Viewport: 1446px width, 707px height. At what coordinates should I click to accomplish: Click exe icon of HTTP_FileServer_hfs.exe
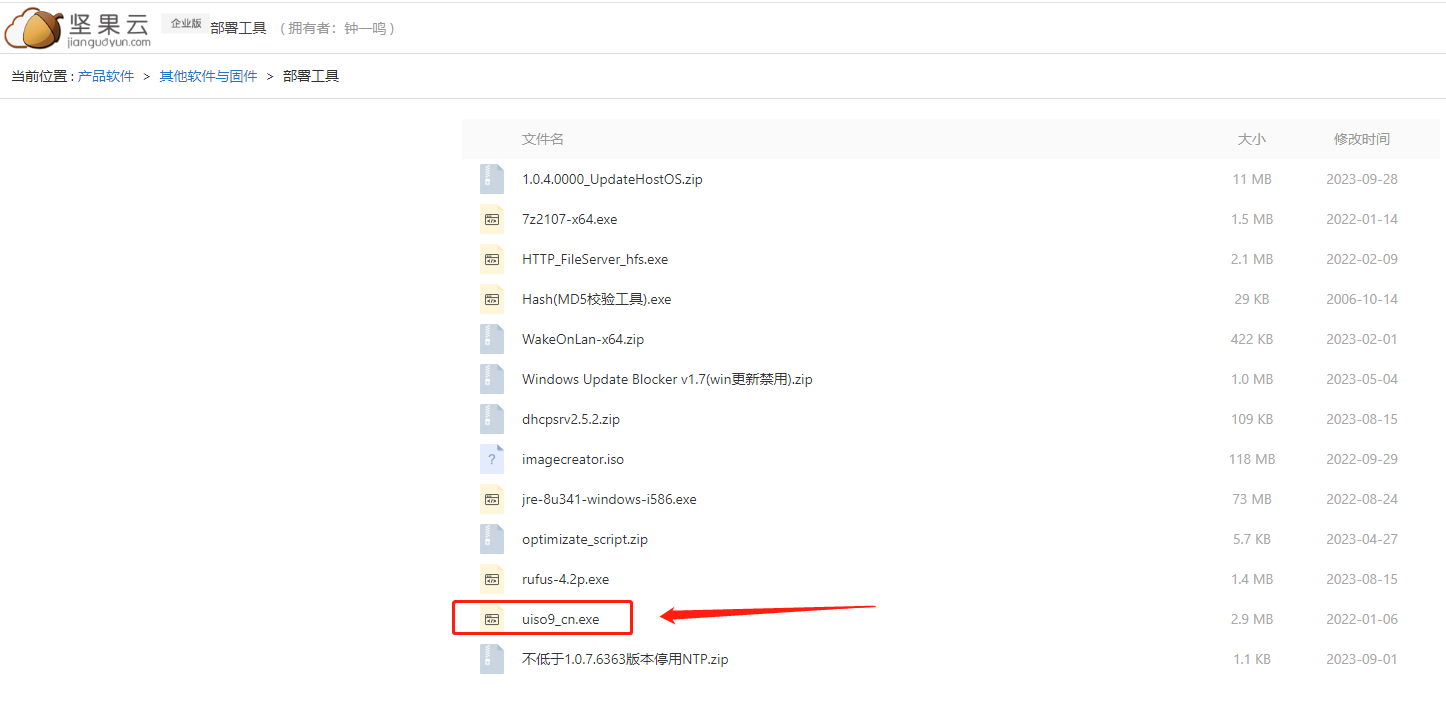(x=492, y=259)
